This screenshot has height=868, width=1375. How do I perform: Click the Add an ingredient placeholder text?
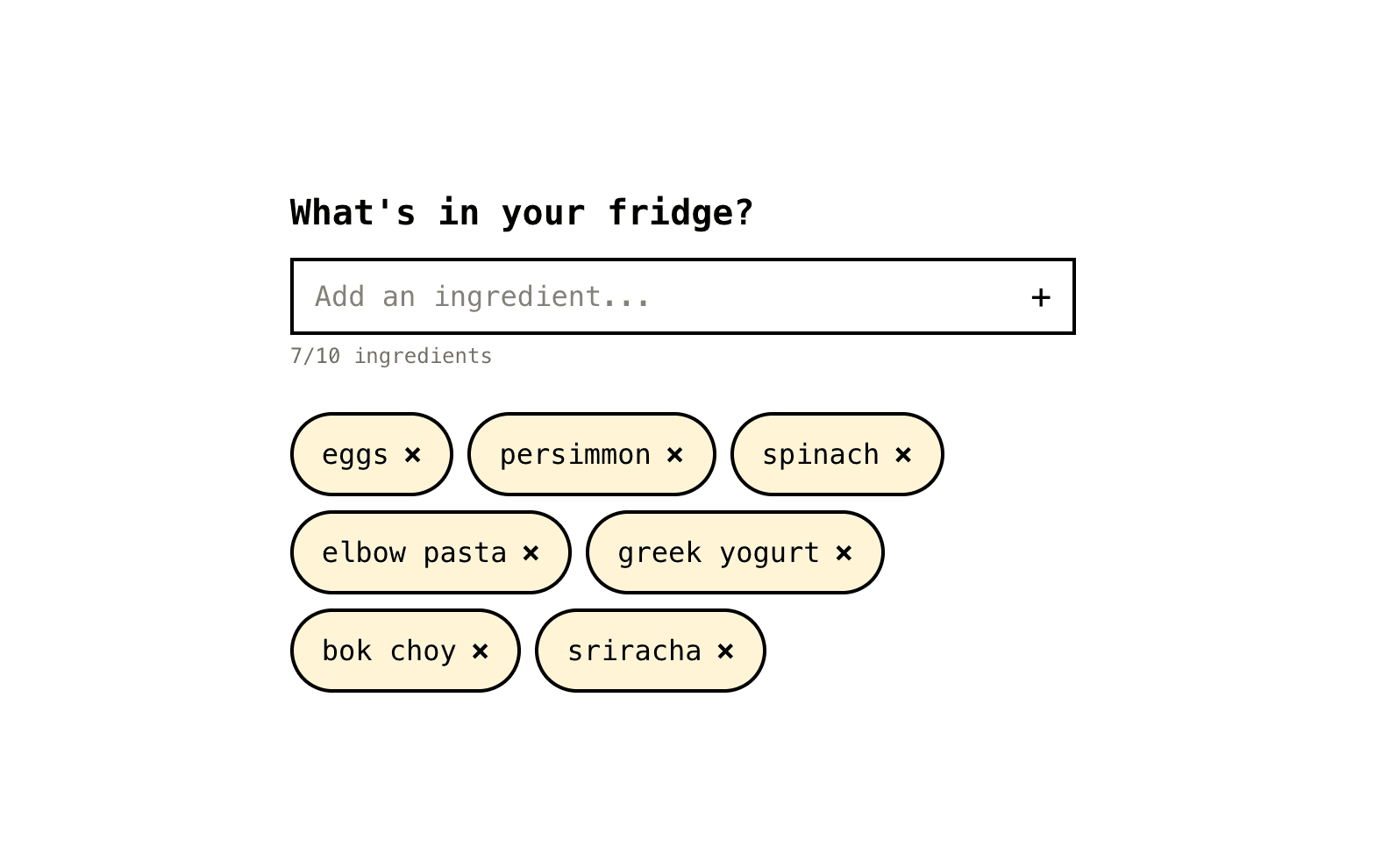click(x=482, y=296)
